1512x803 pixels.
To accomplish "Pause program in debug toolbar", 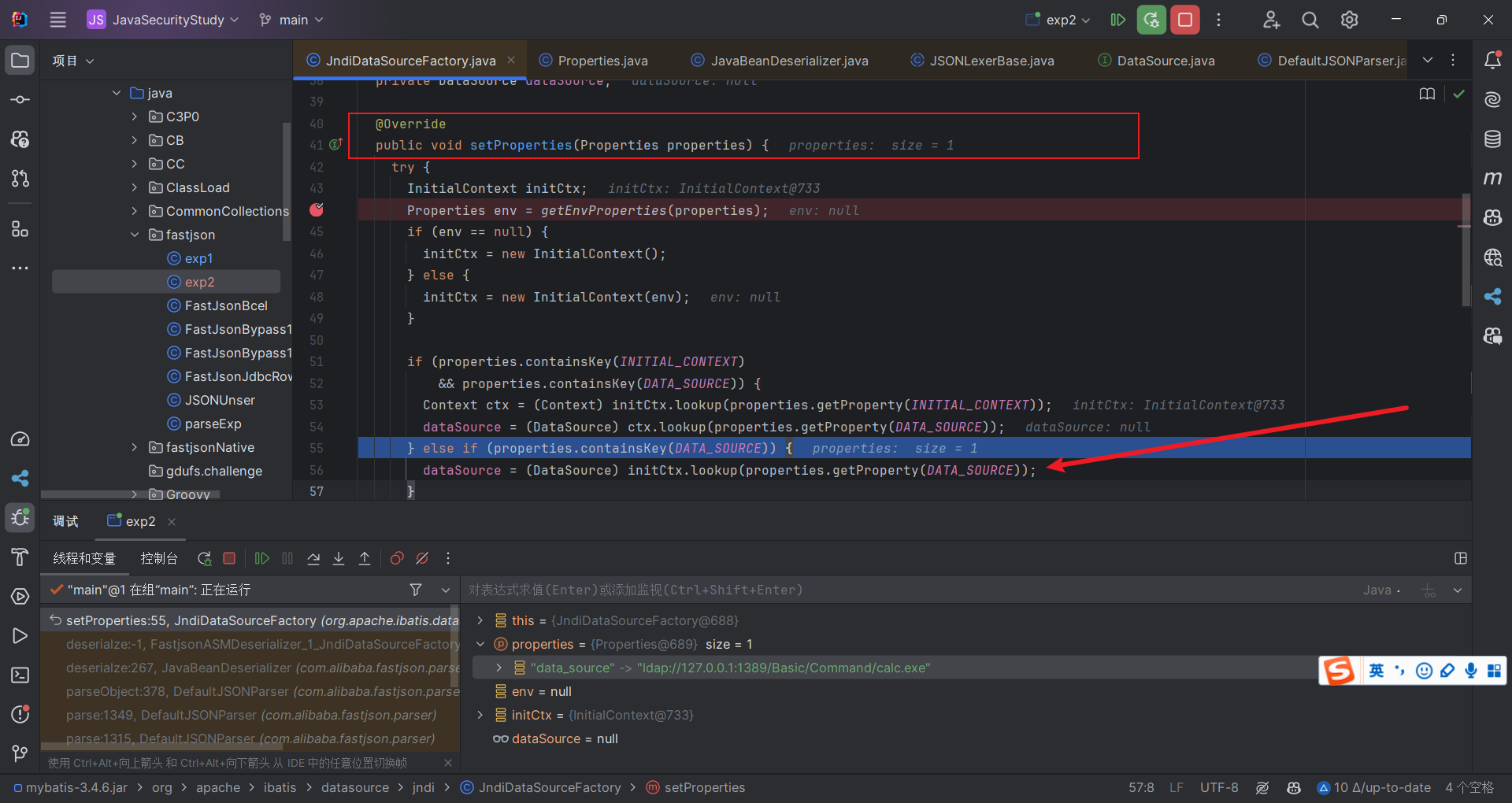I will (287, 558).
